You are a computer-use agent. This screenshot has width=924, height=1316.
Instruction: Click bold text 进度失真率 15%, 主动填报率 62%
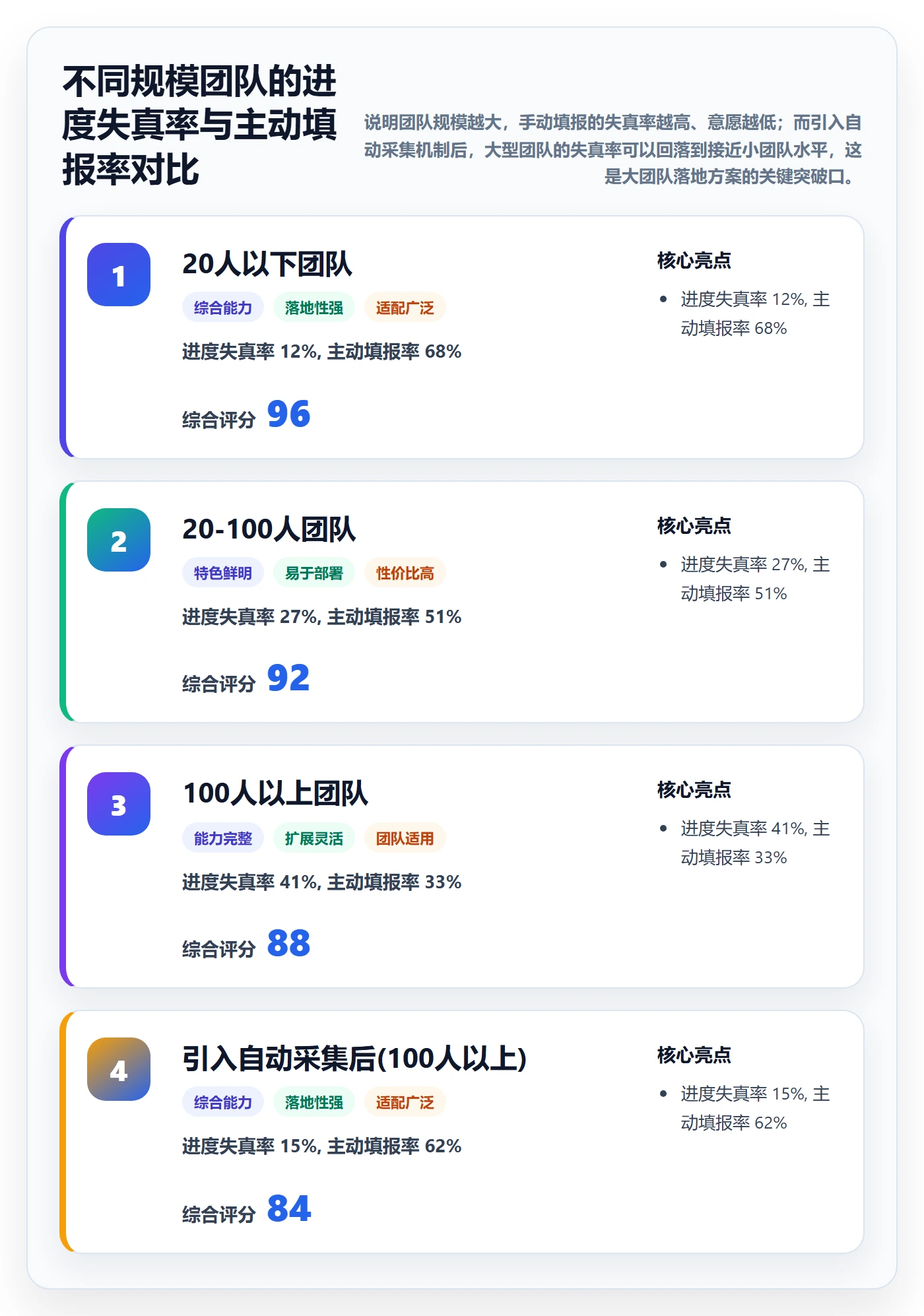(x=321, y=1146)
